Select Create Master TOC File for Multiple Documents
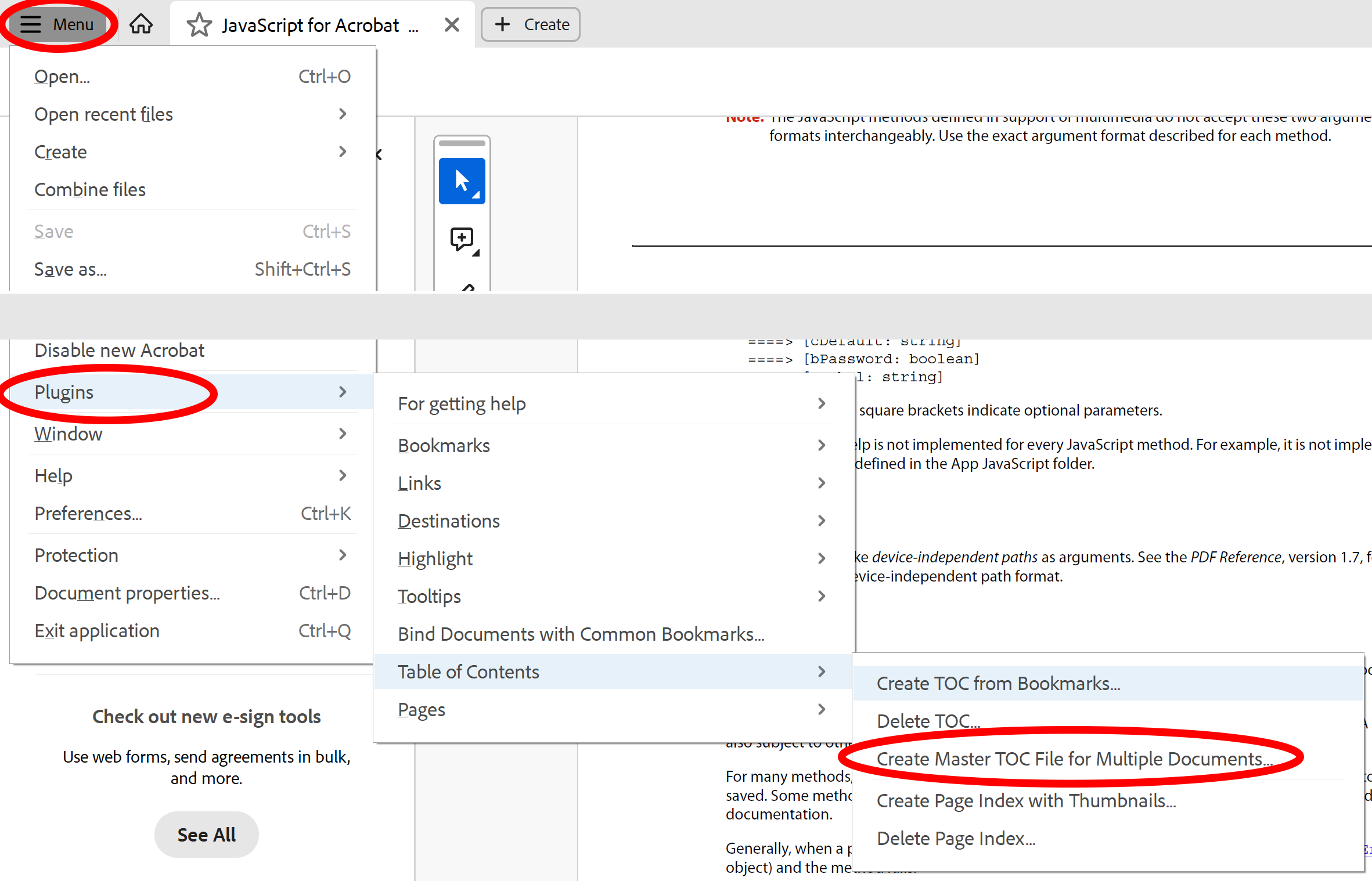1372x881 pixels. [1108, 759]
